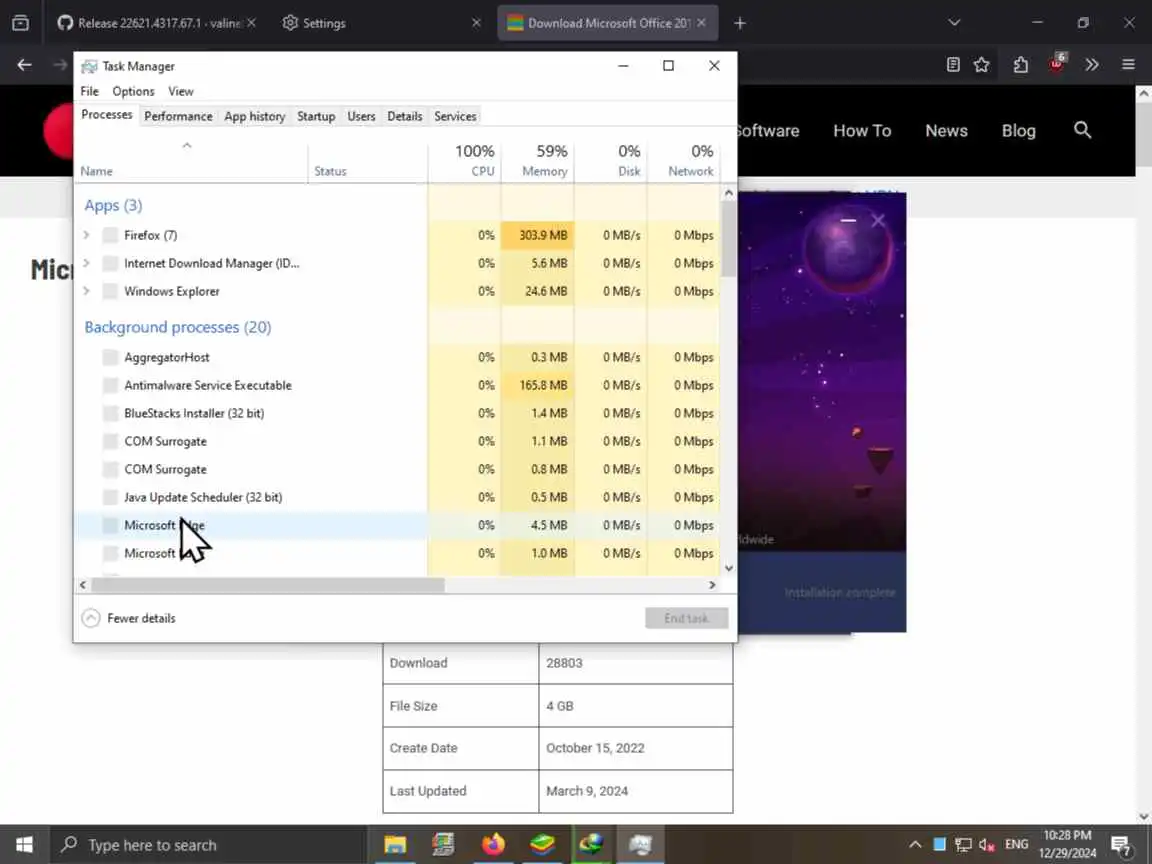Open Firefox from the taskbar
The width and height of the screenshot is (1152, 864).
point(493,845)
